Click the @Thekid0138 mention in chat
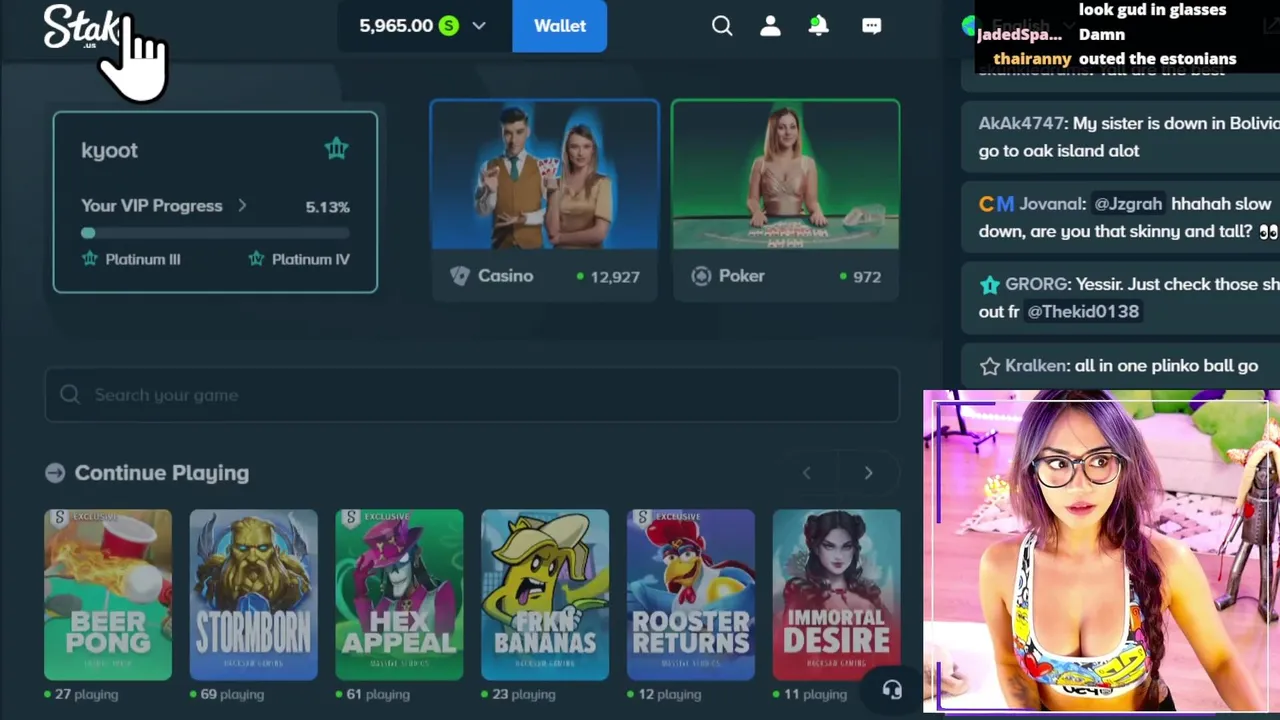 1083,312
